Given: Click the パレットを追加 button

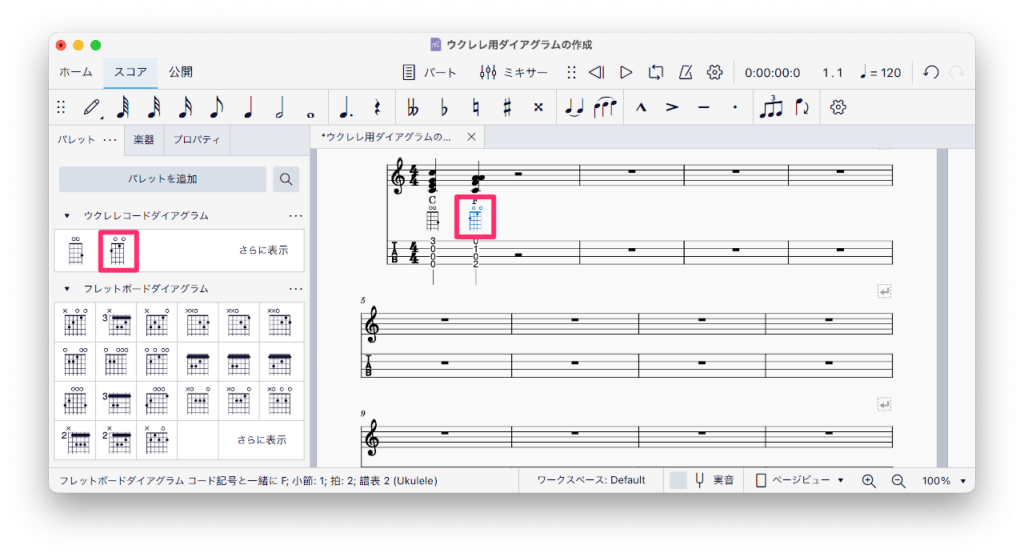Looking at the screenshot, I should 162,179.
